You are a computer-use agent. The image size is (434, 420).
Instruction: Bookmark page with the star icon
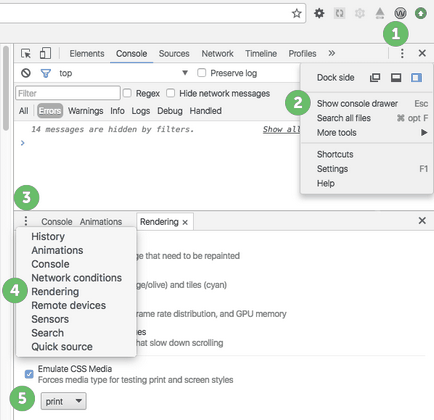click(296, 13)
